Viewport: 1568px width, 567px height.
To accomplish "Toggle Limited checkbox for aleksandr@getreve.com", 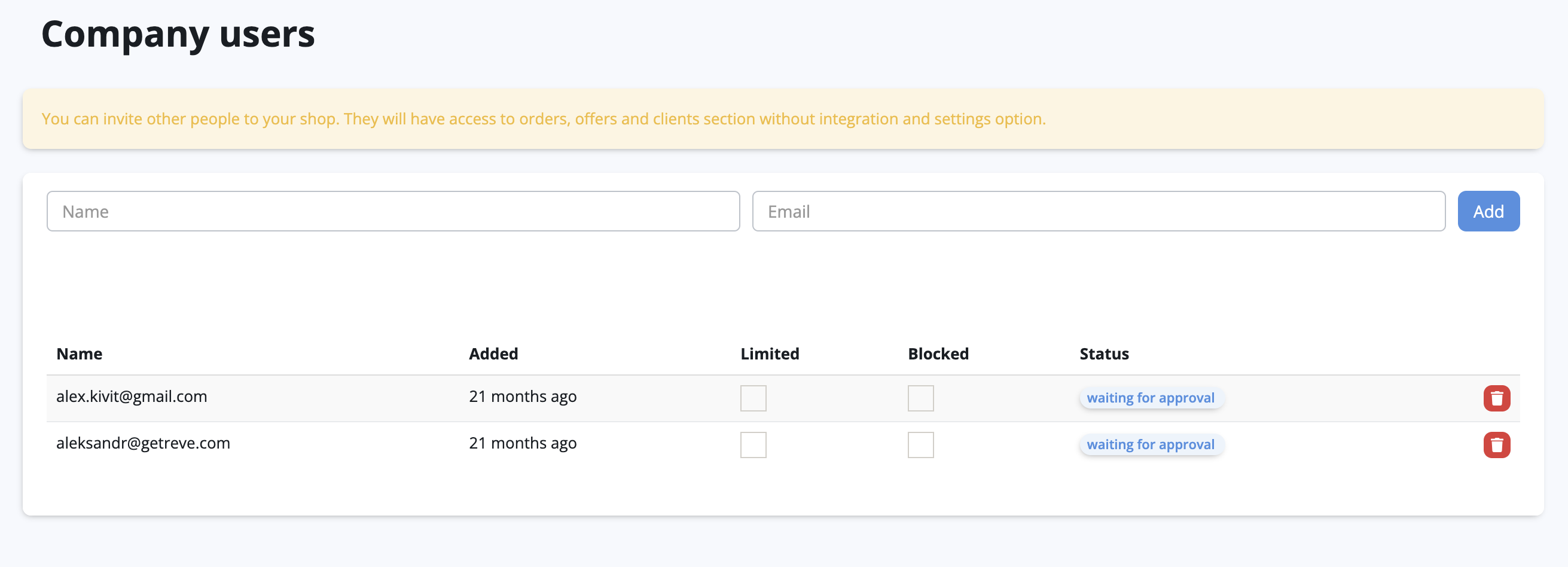I will point(752,444).
